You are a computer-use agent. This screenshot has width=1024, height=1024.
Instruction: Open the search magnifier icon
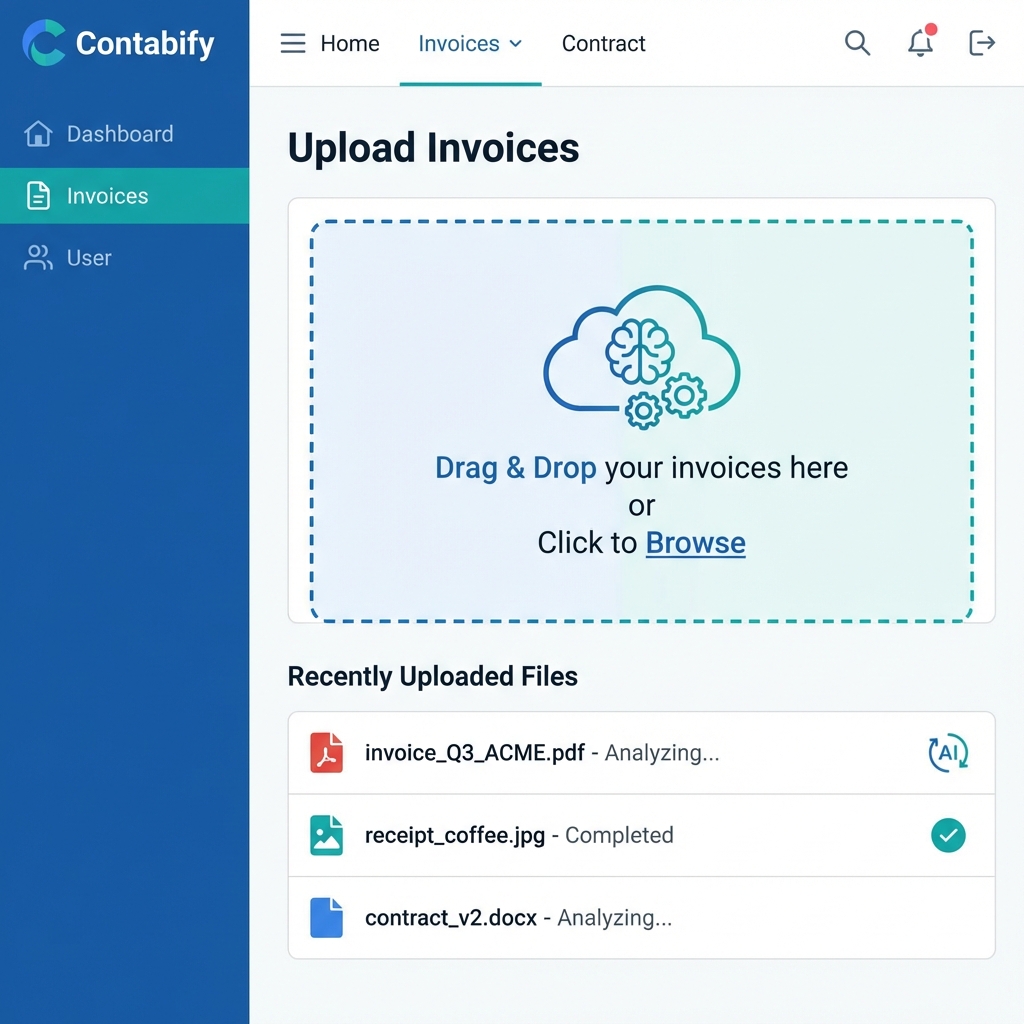[x=857, y=43]
